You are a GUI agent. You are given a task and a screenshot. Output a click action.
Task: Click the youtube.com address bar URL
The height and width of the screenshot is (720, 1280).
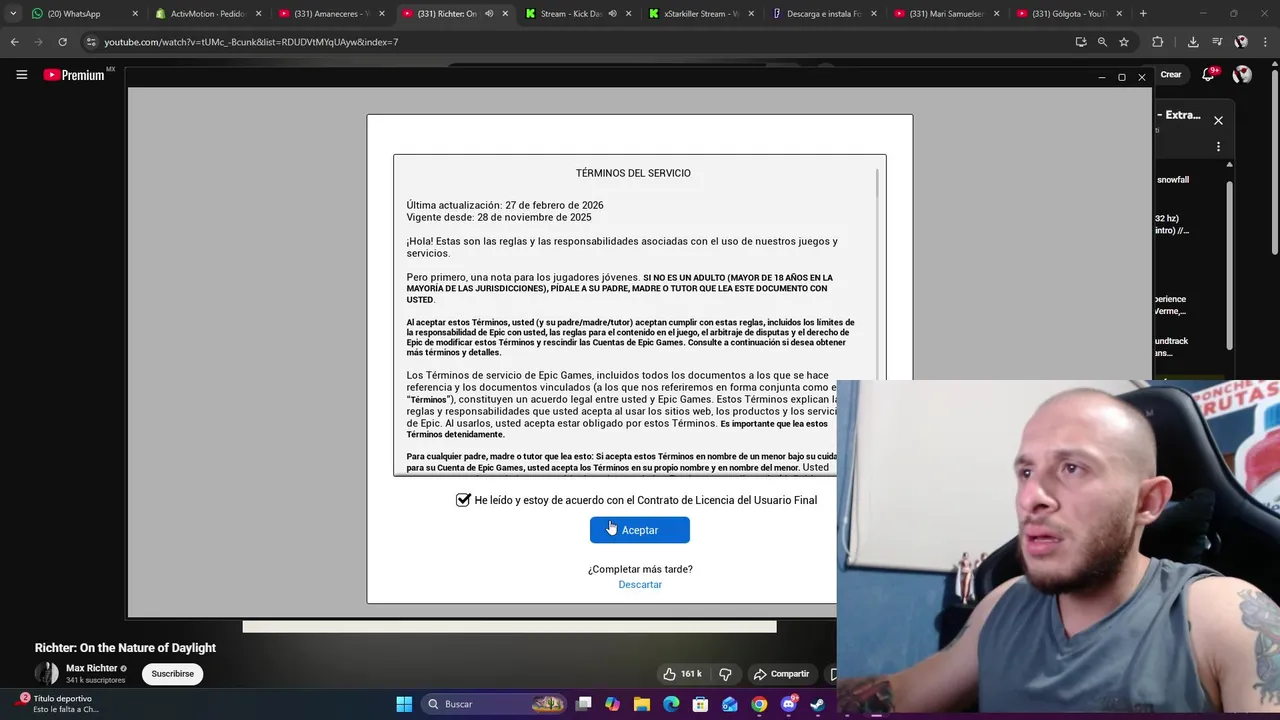click(x=251, y=42)
